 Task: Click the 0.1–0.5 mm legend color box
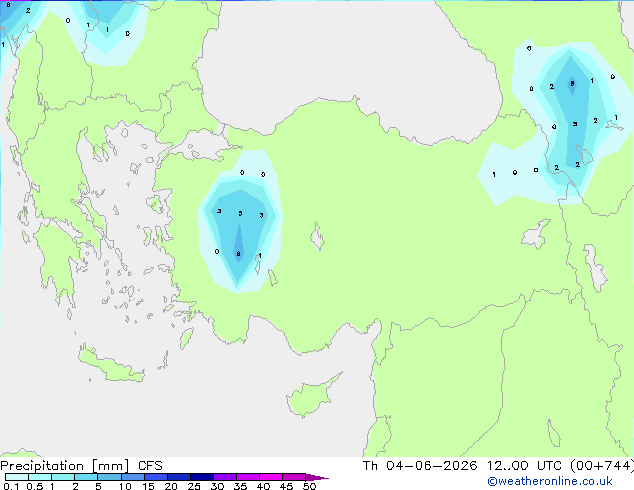click(17, 477)
